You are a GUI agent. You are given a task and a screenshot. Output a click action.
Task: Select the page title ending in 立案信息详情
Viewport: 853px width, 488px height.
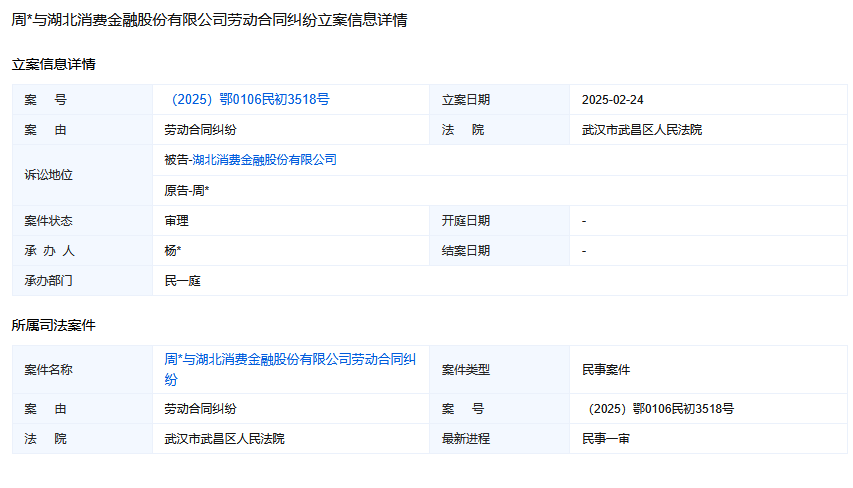(x=209, y=20)
